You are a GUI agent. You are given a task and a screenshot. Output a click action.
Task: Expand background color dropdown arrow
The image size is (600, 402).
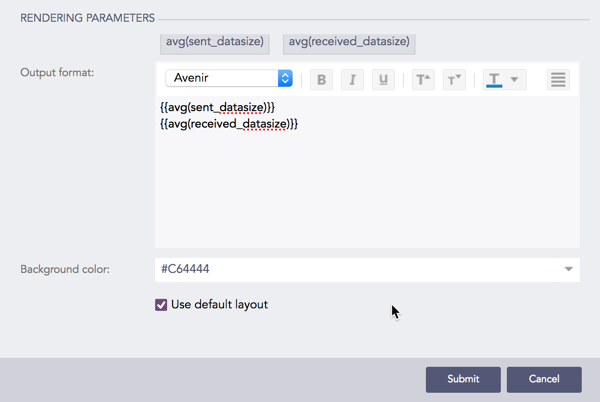tap(569, 269)
